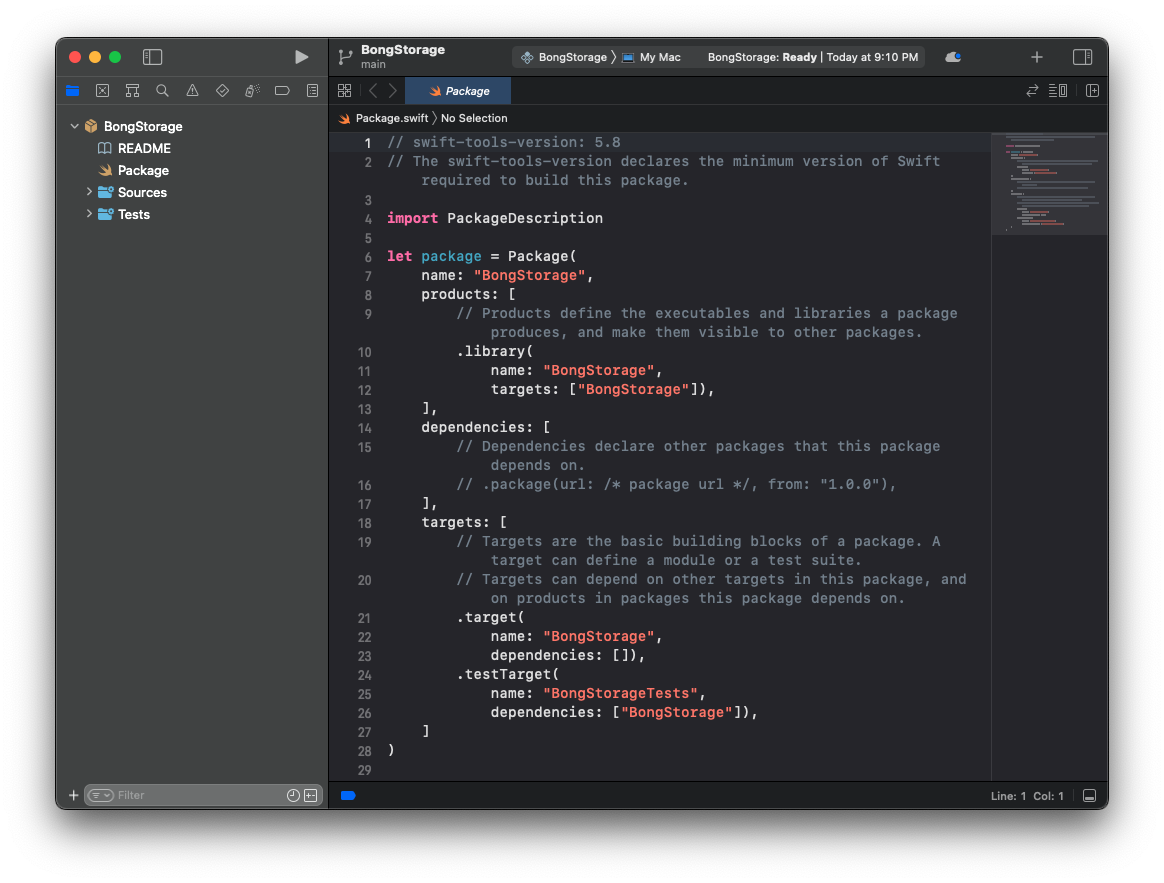The image size is (1164, 883).
Task: Open the Issue navigator warning icon
Action: 192,91
